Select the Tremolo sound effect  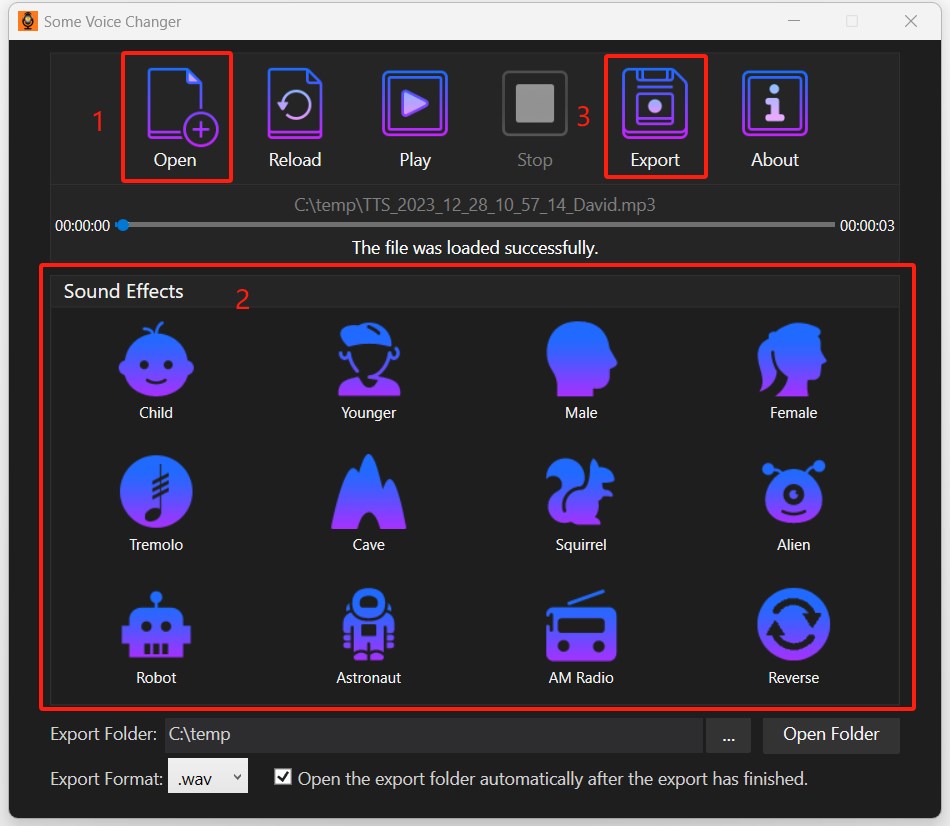[156, 500]
